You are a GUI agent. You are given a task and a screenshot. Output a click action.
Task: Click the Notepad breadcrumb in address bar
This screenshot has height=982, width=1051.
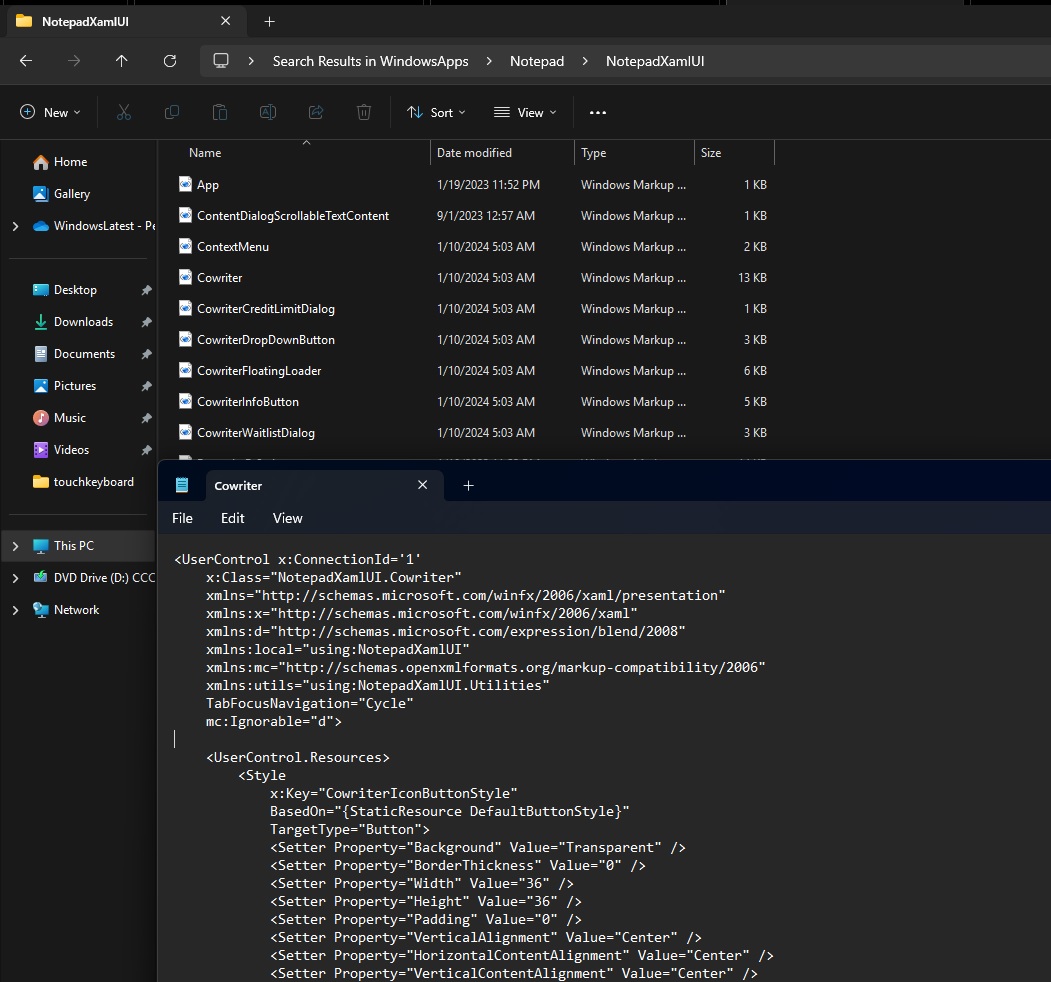click(537, 61)
